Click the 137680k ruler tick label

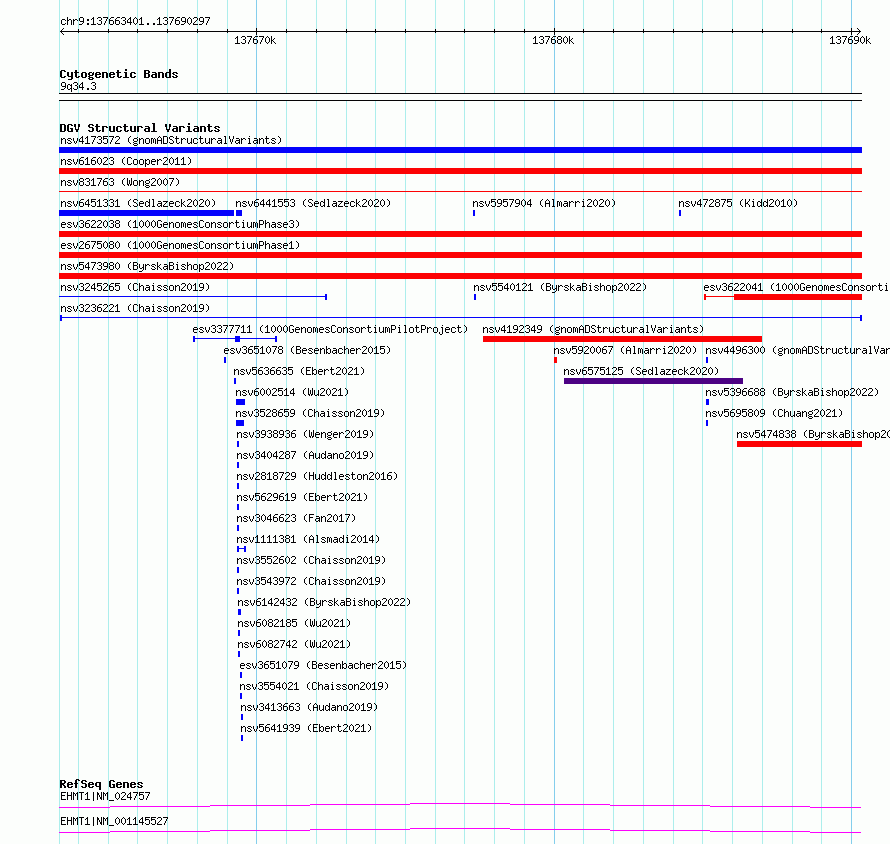[x=553, y=40]
